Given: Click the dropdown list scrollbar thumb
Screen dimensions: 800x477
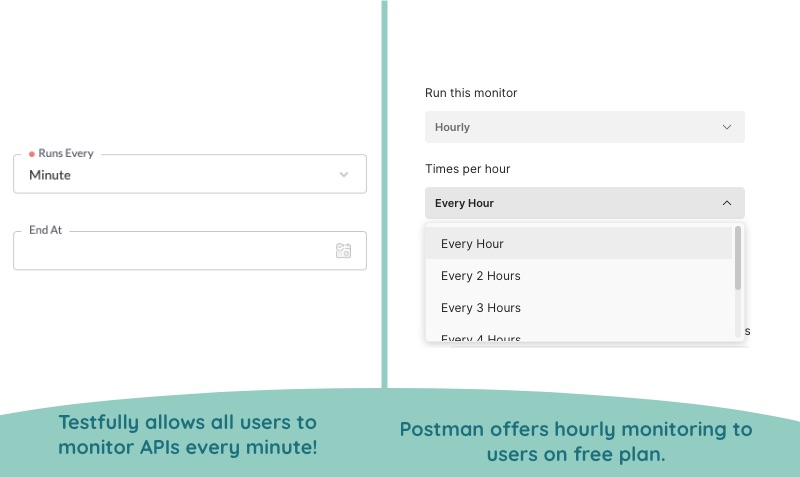Looking at the screenshot, I should [737, 258].
